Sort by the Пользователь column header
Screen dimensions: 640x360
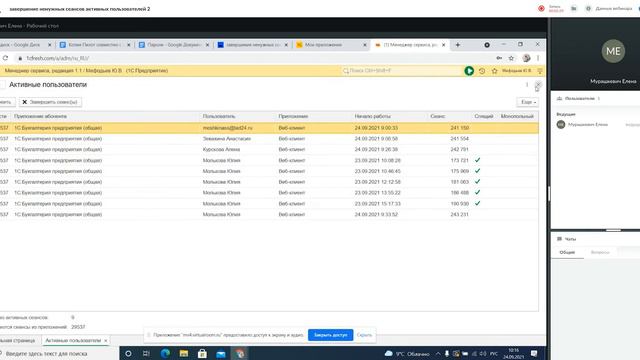coord(219,116)
